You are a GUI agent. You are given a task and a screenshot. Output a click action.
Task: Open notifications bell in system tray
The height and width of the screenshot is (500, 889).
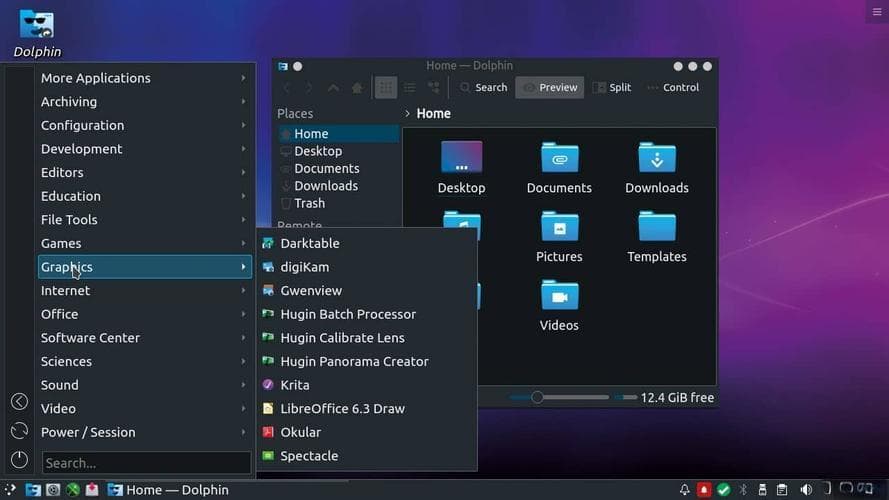[x=684, y=490]
